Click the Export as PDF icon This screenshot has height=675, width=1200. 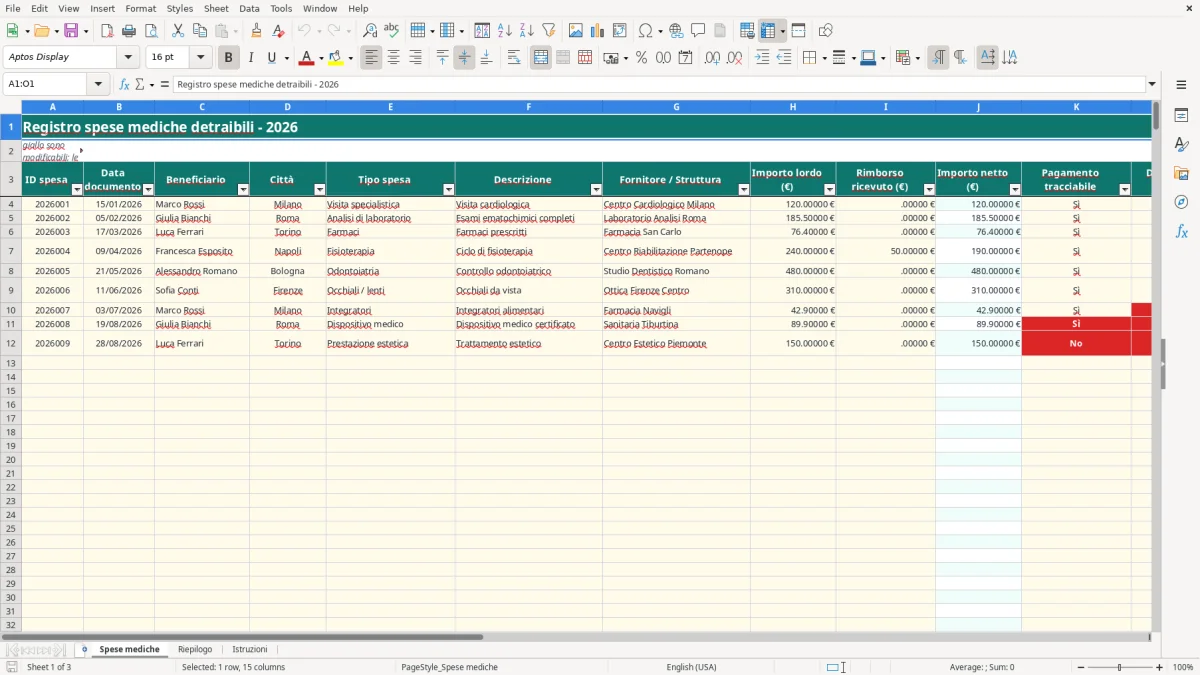tap(107, 31)
